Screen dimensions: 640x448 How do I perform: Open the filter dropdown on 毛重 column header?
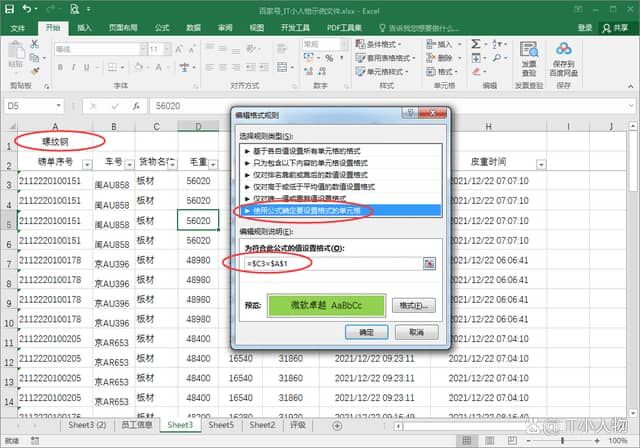click(x=213, y=163)
